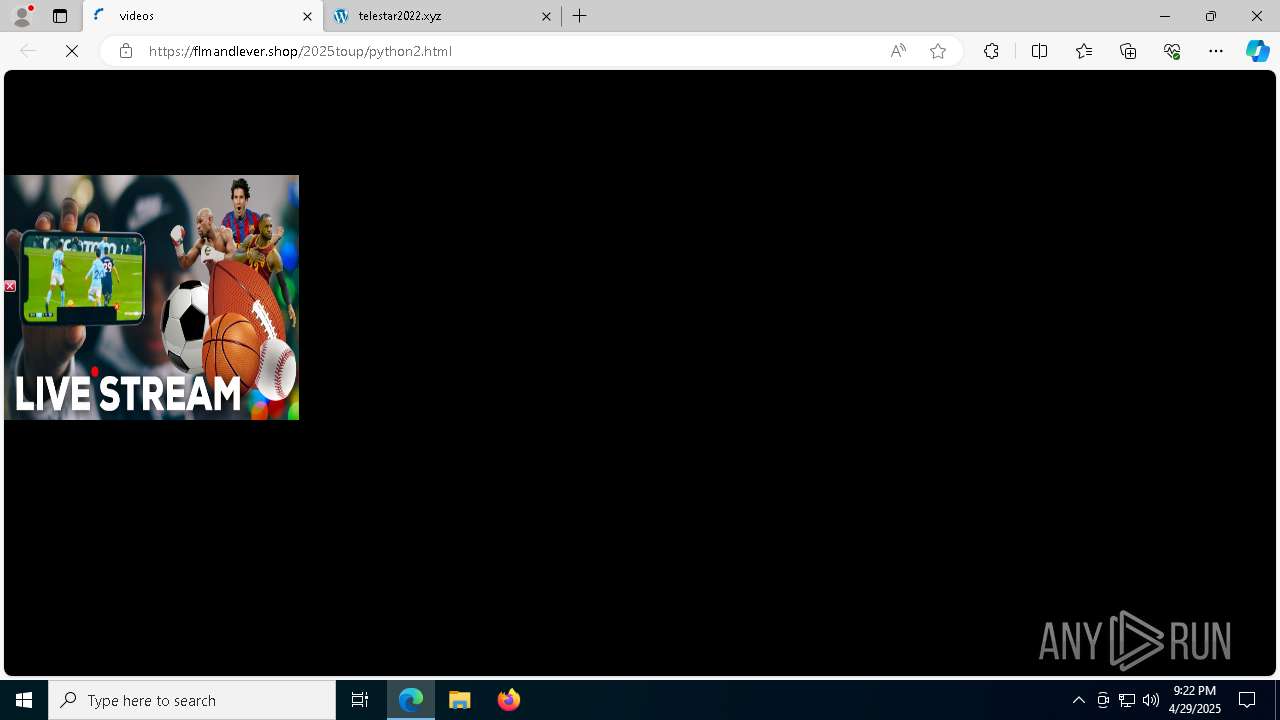
Task: View site information lock icon
Action: click(x=125, y=51)
